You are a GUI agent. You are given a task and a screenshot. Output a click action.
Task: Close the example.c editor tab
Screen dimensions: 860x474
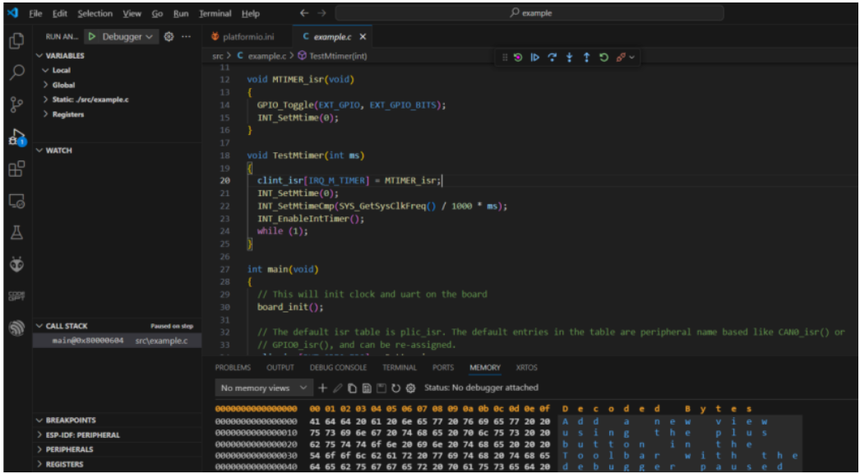[x=363, y=37]
